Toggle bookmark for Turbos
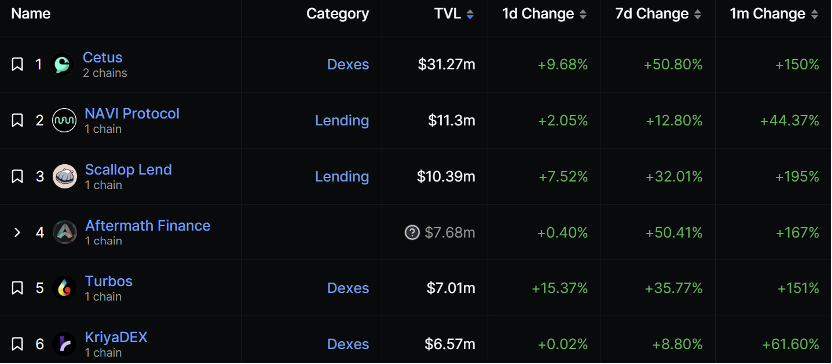 click(17, 288)
